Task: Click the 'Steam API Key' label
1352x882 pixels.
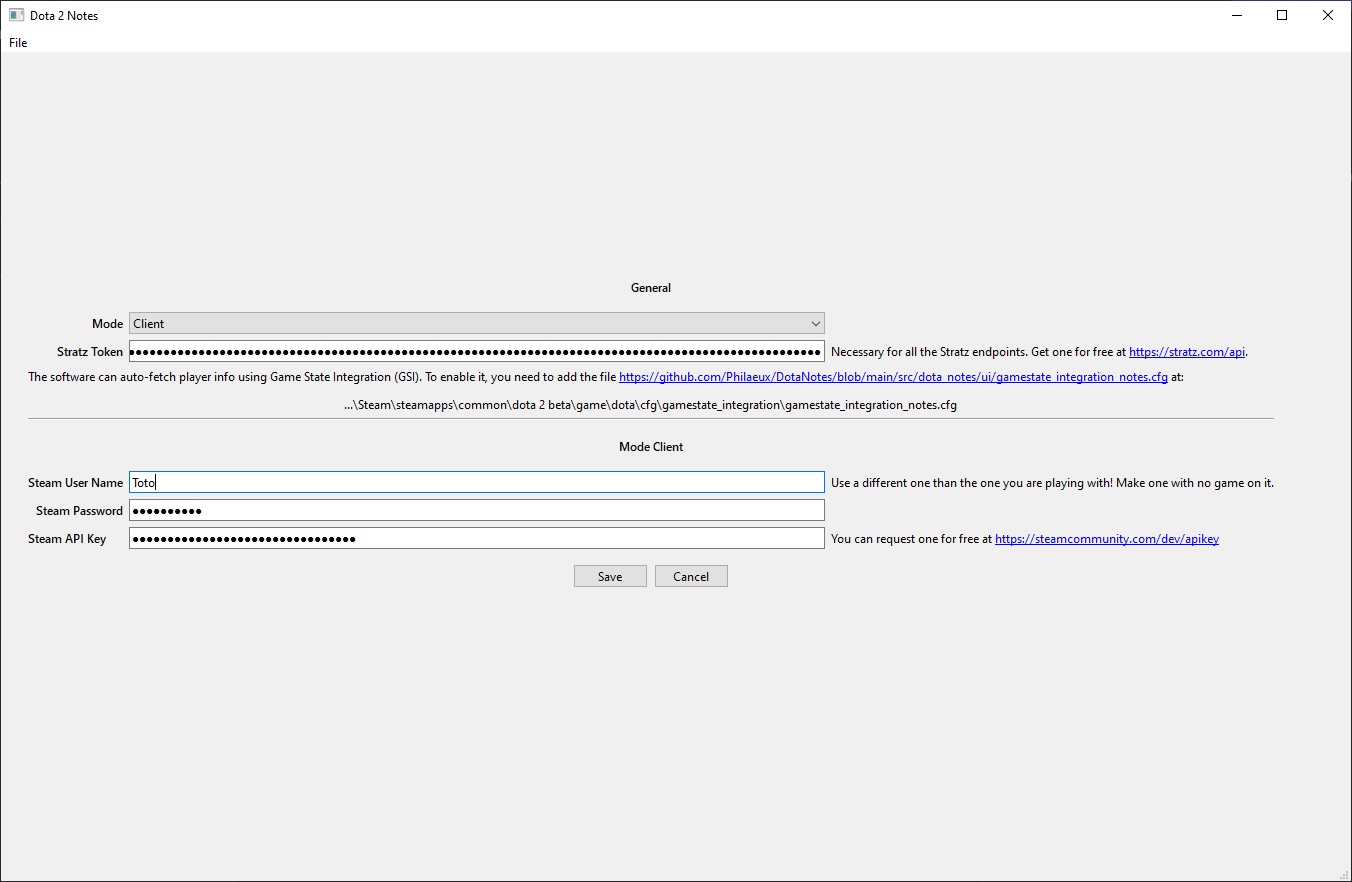Action: (x=67, y=539)
